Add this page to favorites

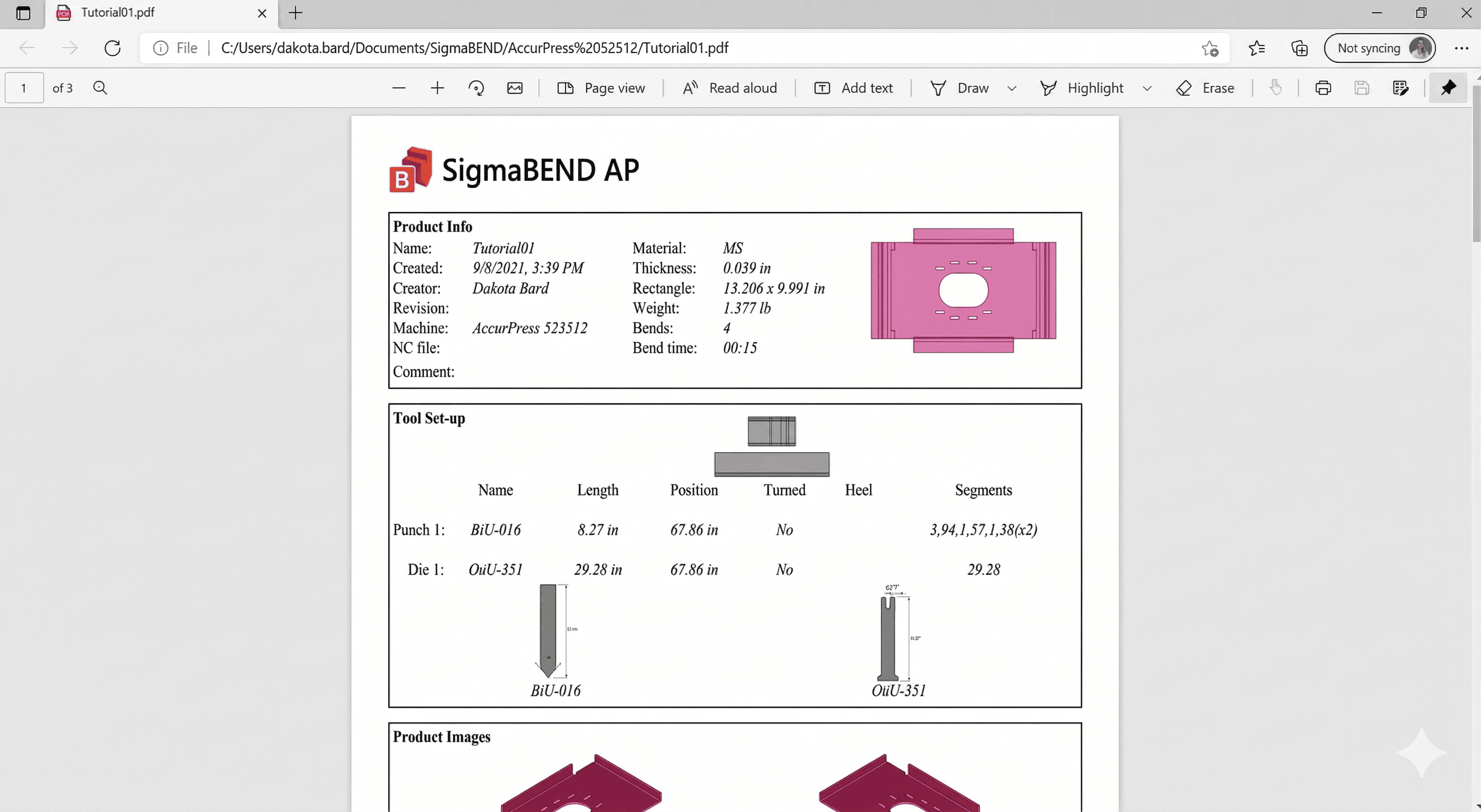1210,48
